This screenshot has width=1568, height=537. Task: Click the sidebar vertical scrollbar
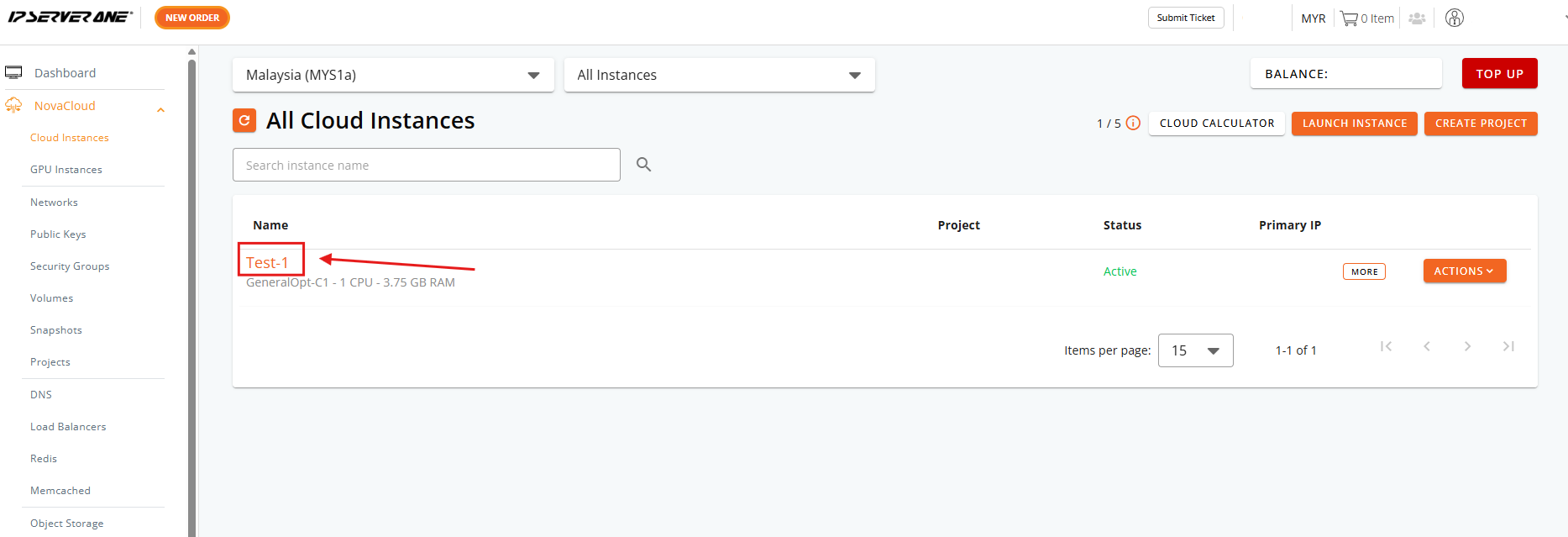[x=191, y=294]
